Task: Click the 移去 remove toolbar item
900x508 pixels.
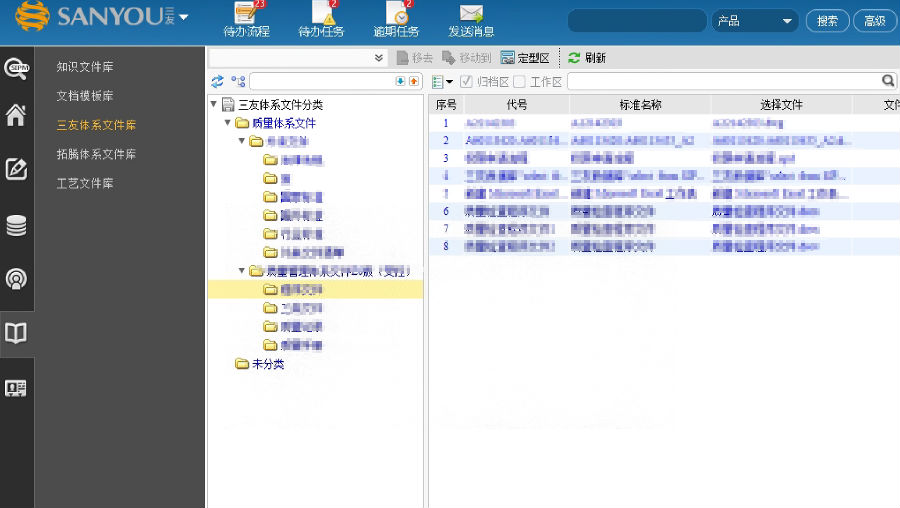Action: click(414, 58)
